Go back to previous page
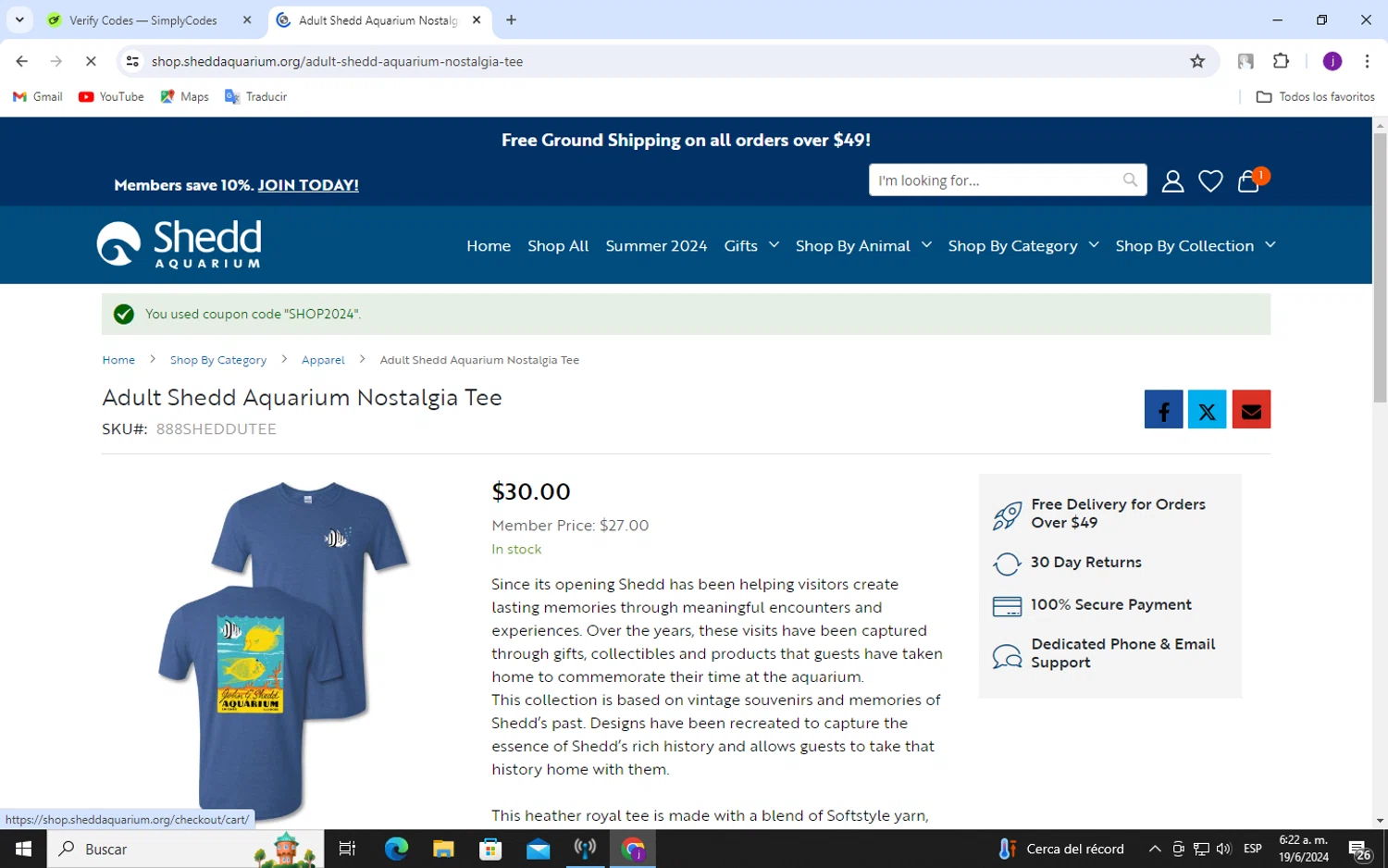 (22, 61)
